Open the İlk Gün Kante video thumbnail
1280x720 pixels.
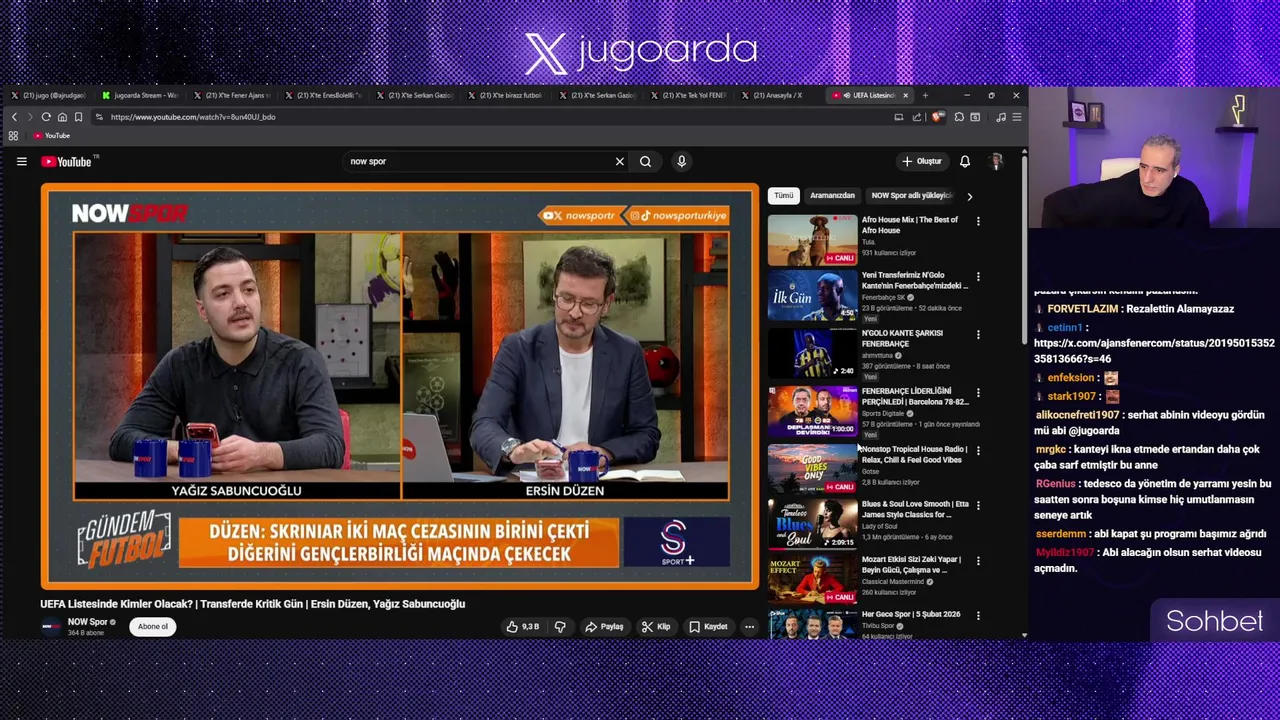812,294
